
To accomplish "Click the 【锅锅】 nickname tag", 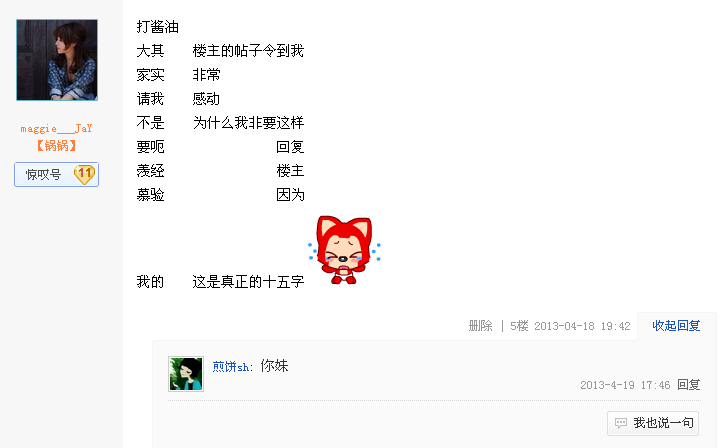I will [x=56, y=146].
